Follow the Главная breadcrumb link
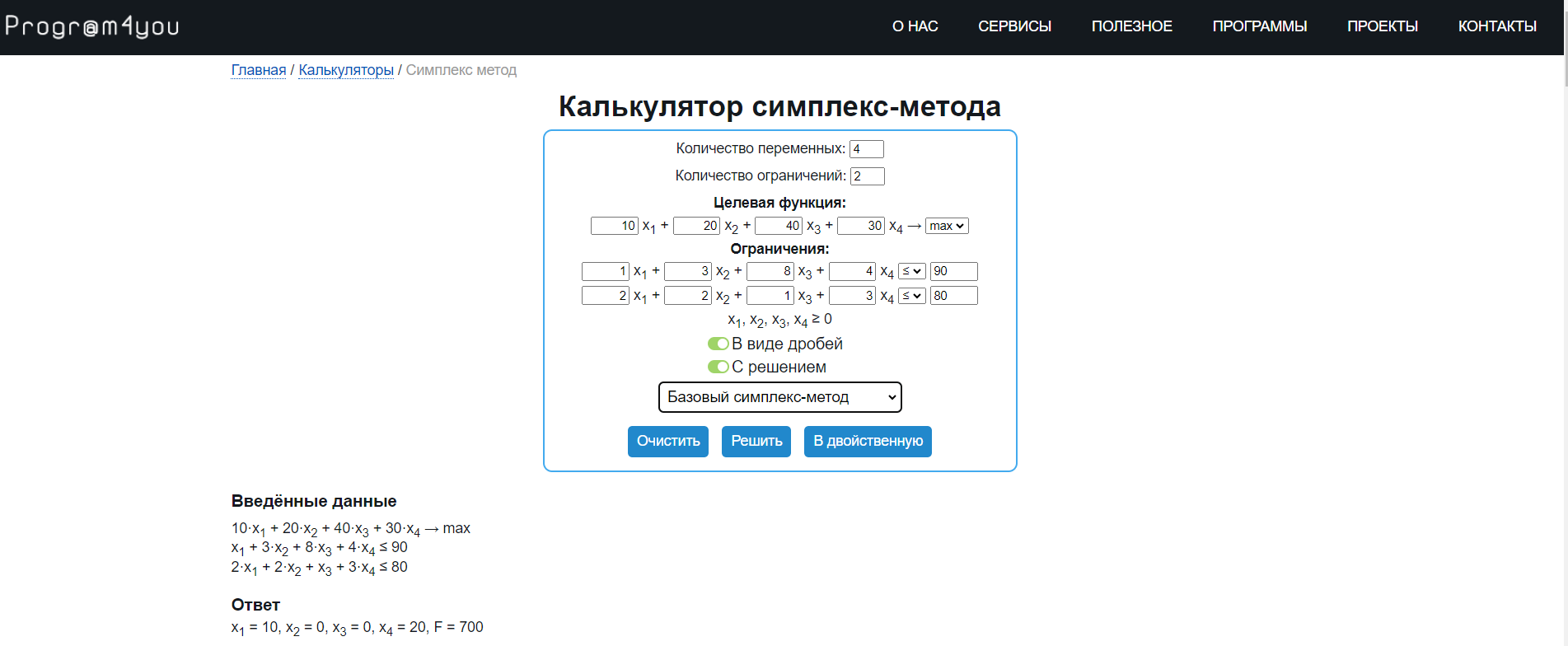 259,70
